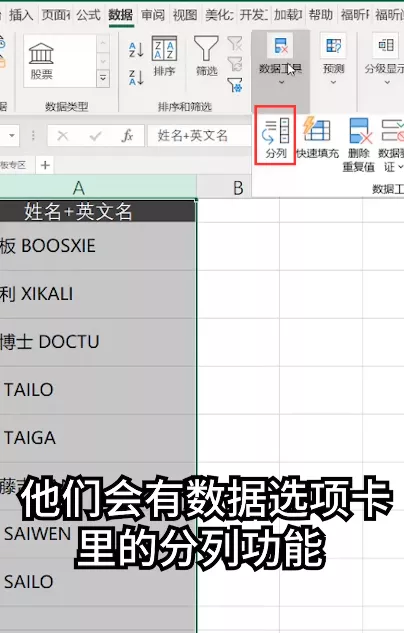Open the 公式 ribbon tab
Screen dimensions: 404x633
click(x=88, y=15)
